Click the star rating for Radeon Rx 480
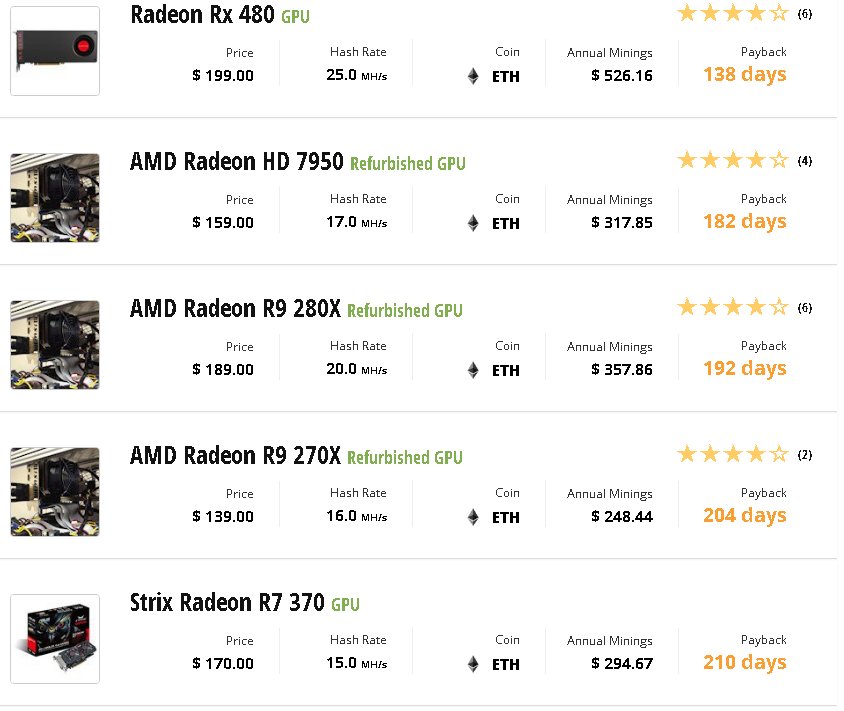844x711 pixels. (733, 13)
